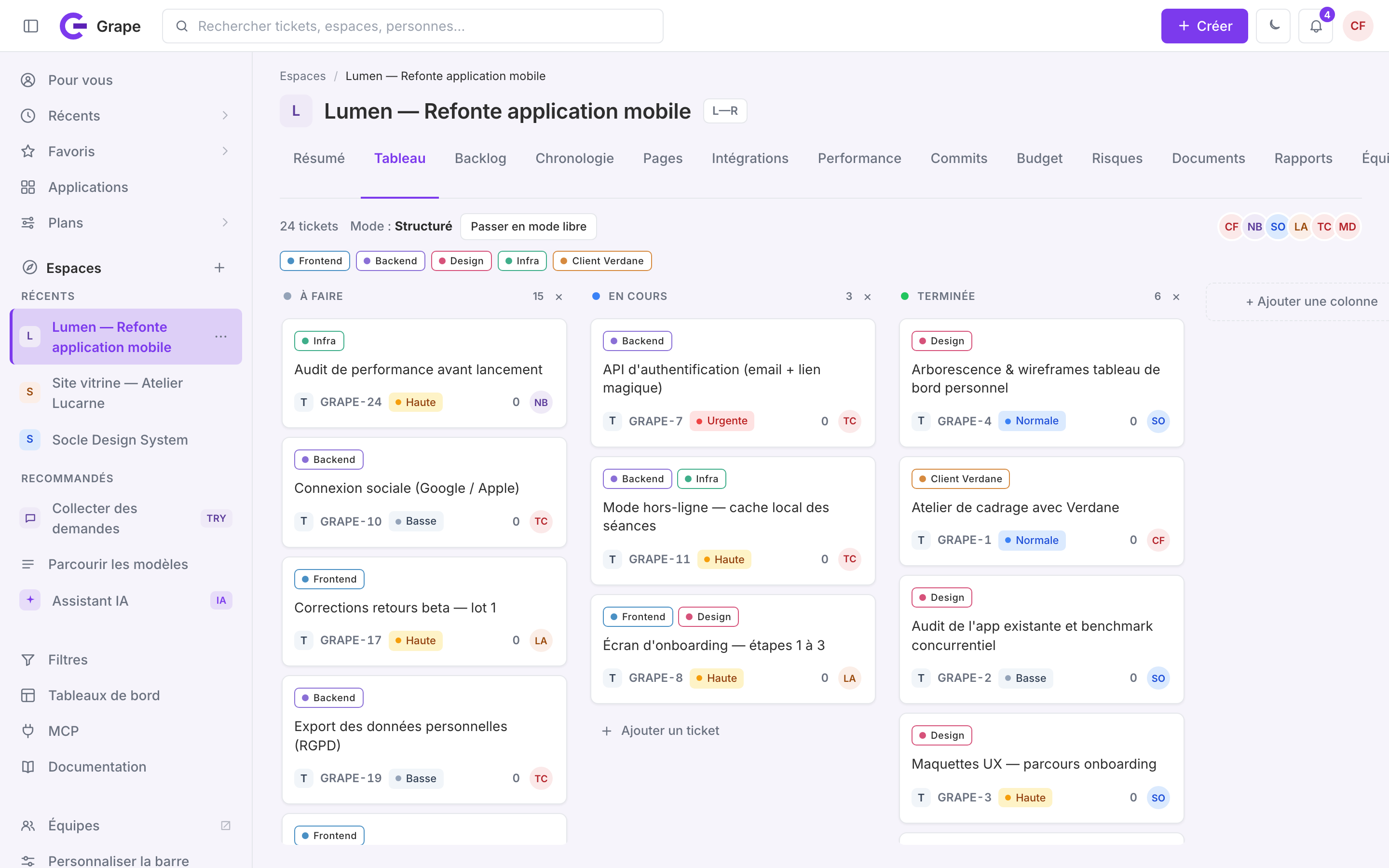
Task: Switch to the Chronologie tab
Action: click(574, 159)
